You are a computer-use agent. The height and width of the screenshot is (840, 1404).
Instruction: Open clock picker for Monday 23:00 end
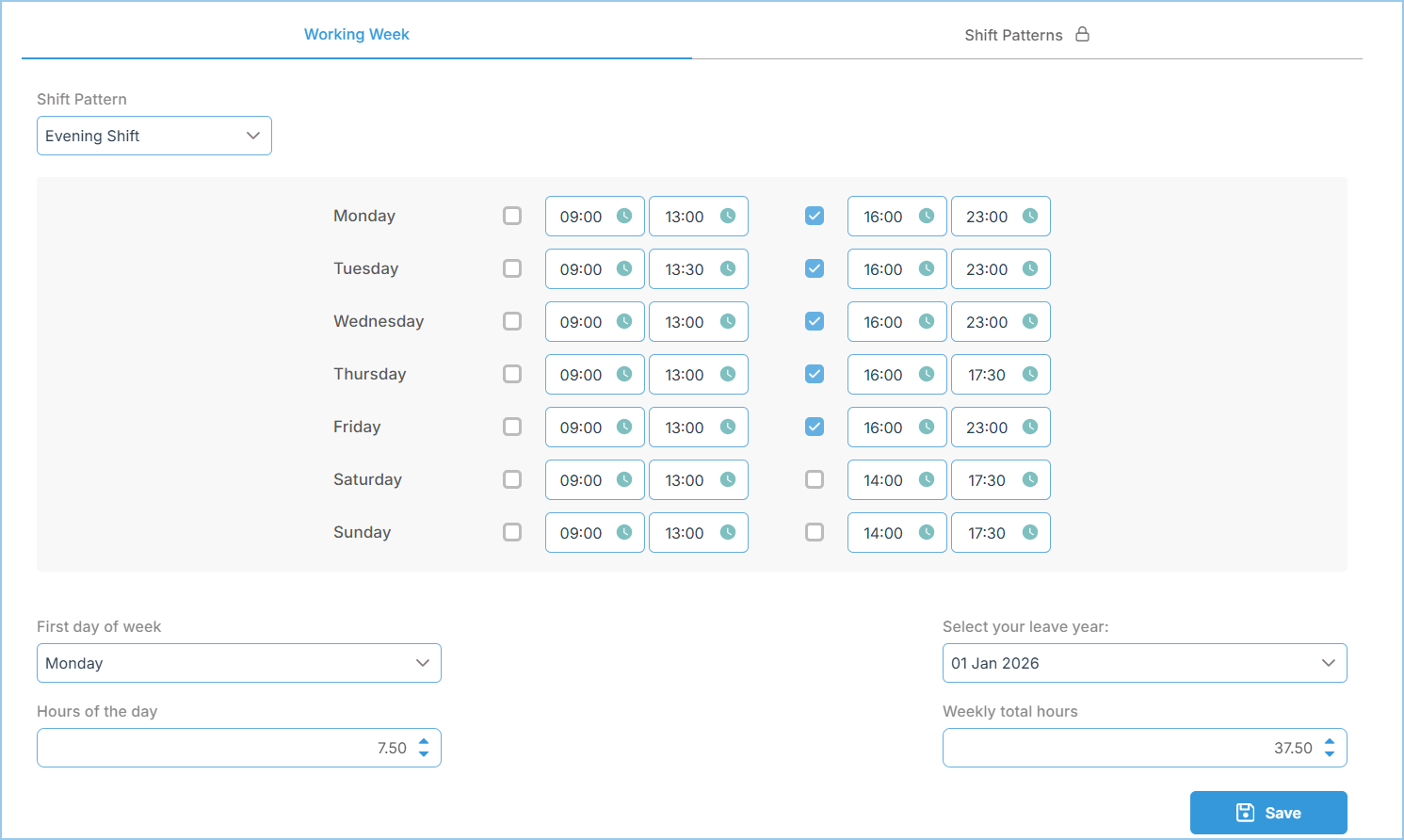click(1030, 216)
